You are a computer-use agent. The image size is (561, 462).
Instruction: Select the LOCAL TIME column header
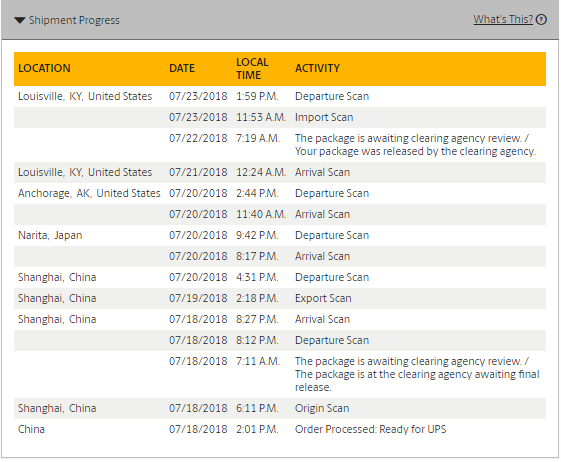[252, 68]
